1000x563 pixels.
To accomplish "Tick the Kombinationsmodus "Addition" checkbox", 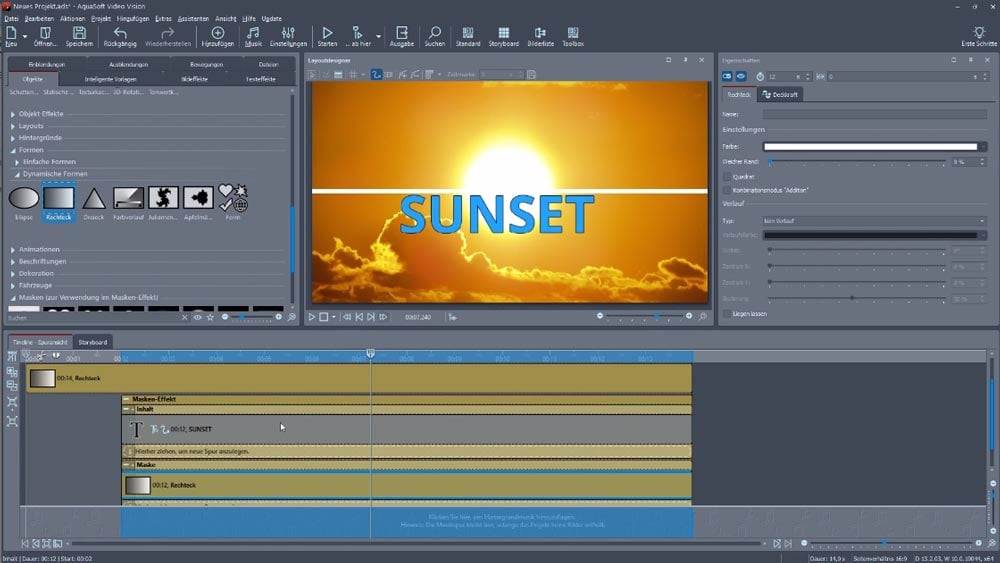I will (x=727, y=190).
